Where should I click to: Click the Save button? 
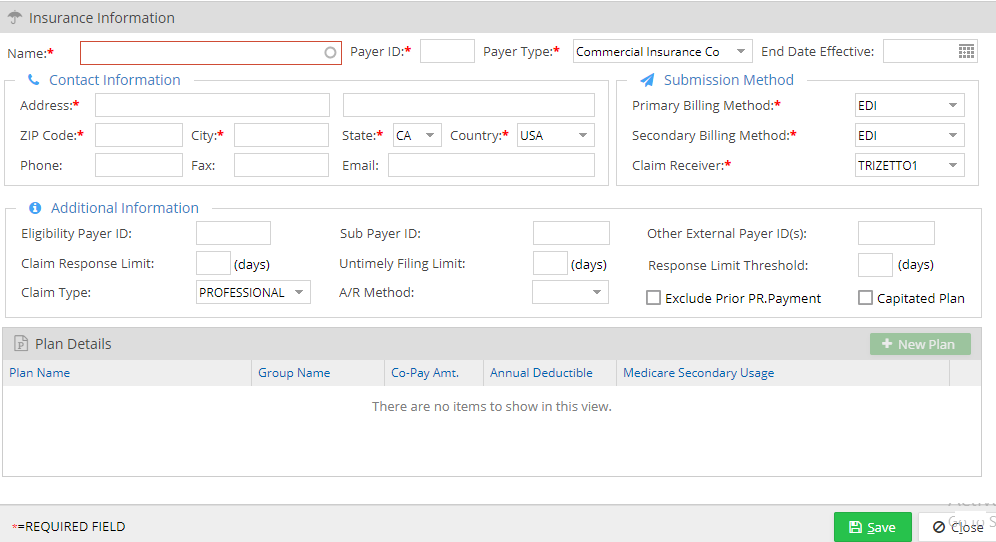pyautogui.click(x=873, y=527)
